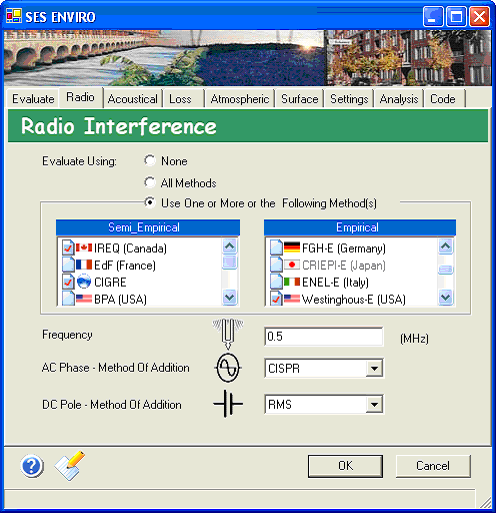Open the blue question mark help icon
Viewport: 496px width, 513px height.
pyautogui.click(x=32, y=466)
